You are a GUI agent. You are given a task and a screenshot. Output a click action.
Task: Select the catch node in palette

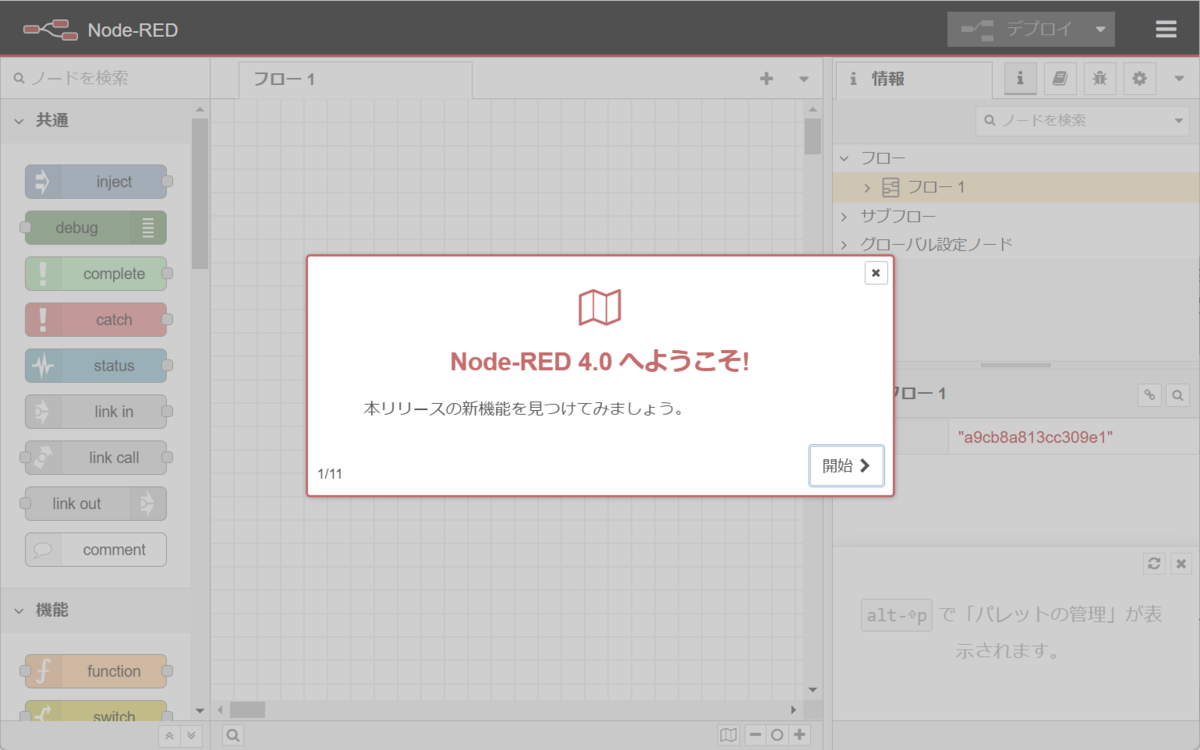tap(96, 320)
